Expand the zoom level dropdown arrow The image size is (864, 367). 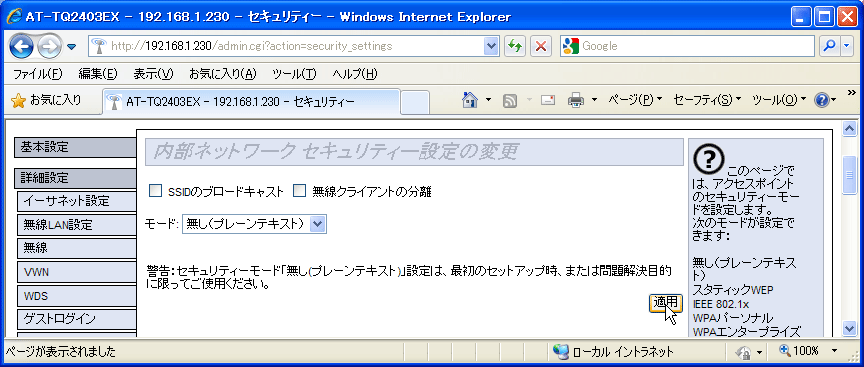click(834, 351)
